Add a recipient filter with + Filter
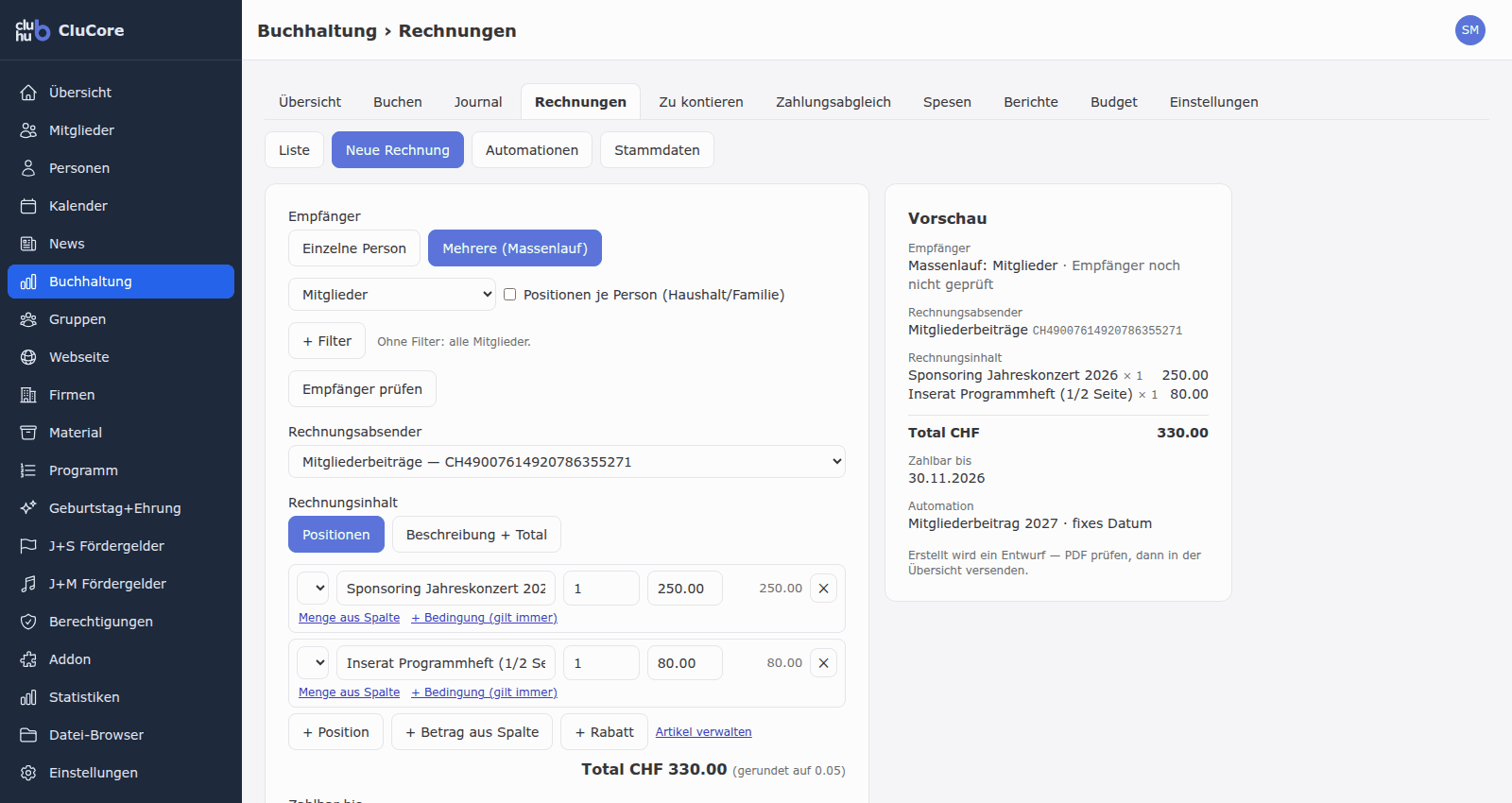 pyautogui.click(x=327, y=341)
